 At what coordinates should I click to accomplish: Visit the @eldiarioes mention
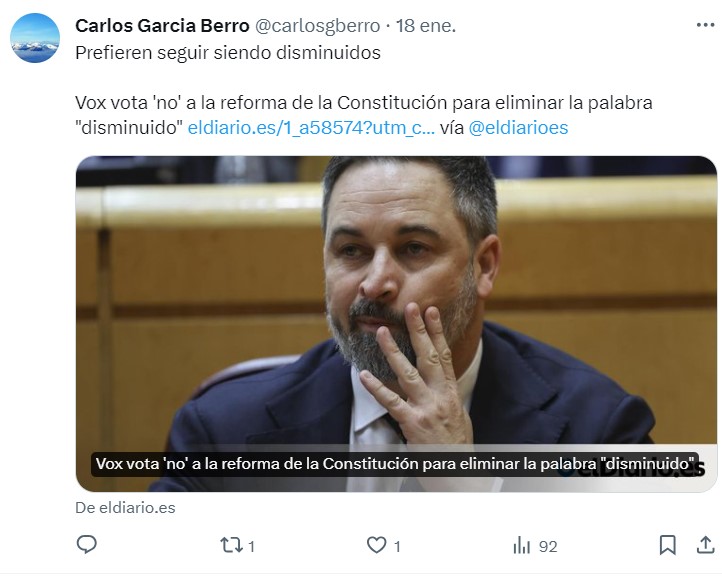coord(518,128)
